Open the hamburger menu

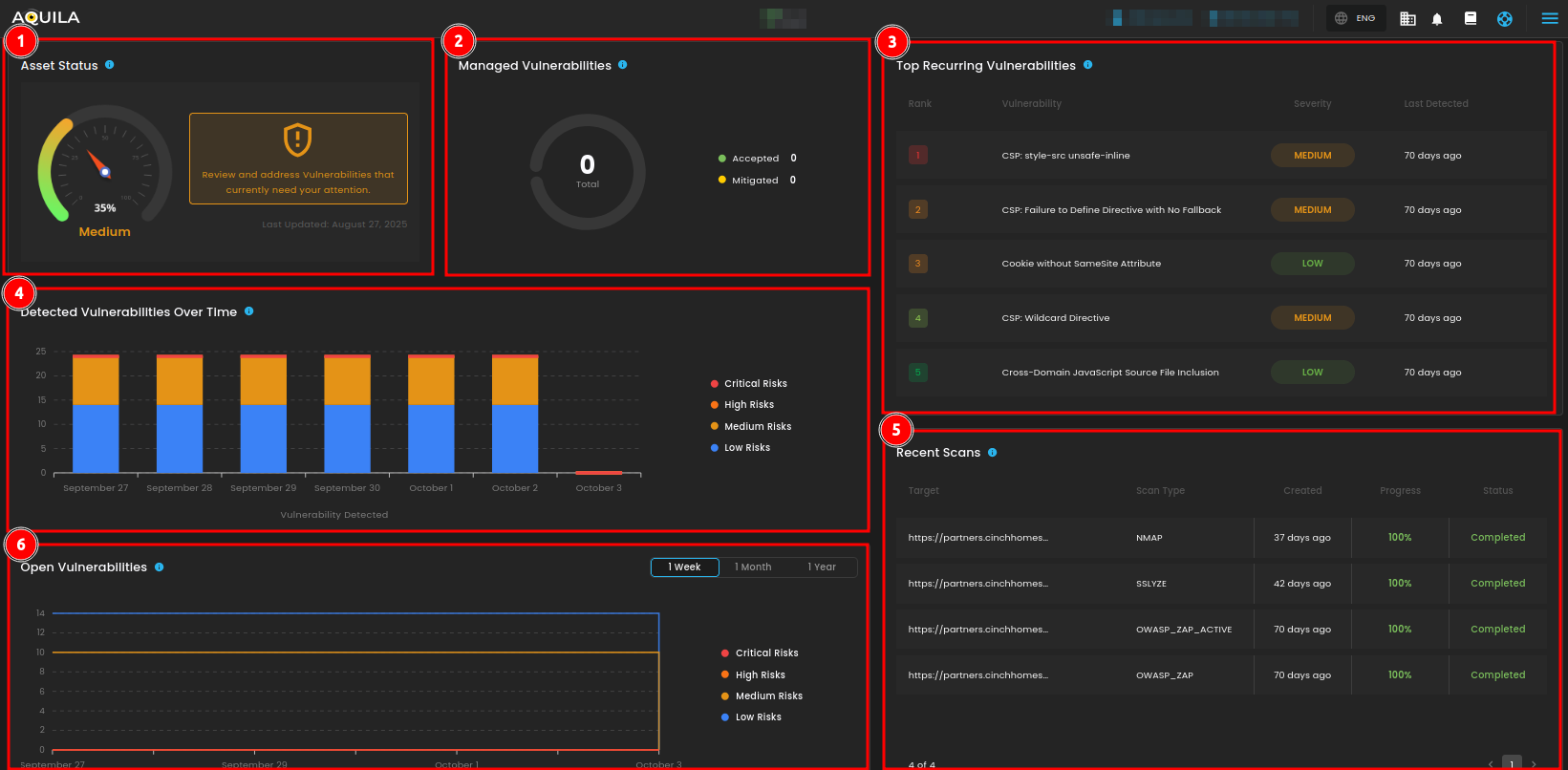point(1550,18)
